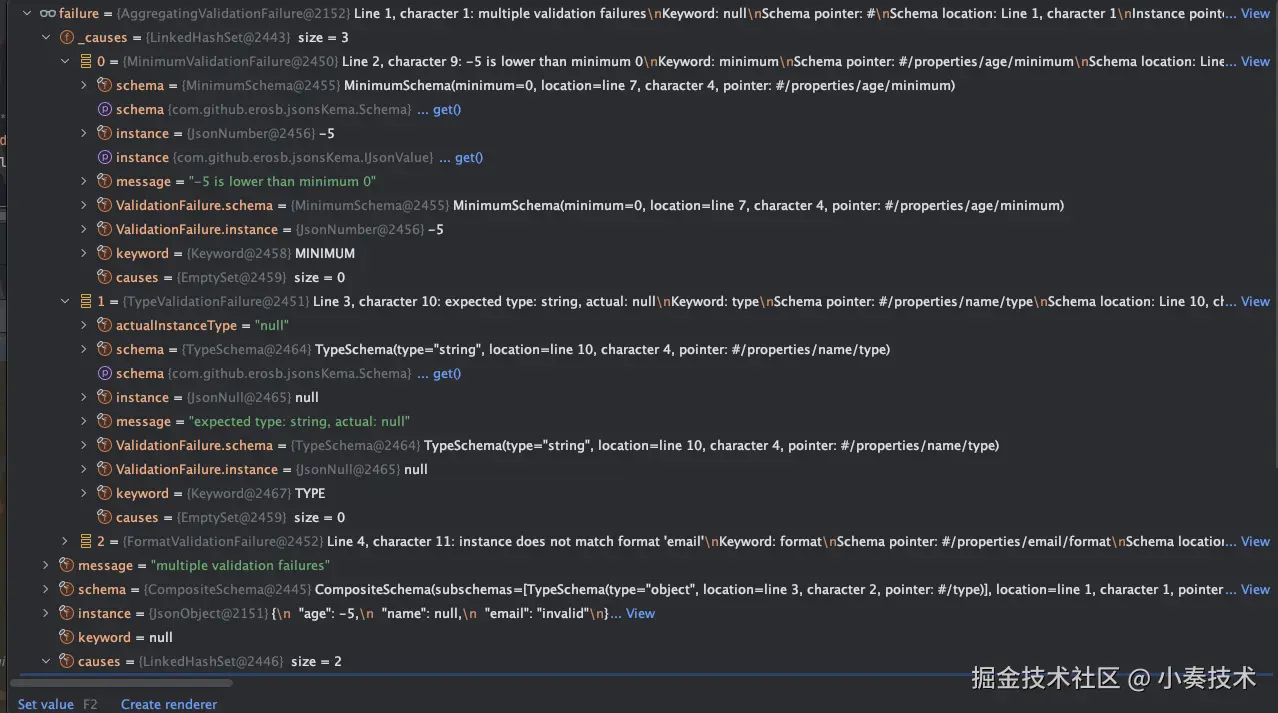This screenshot has height=713, width=1278.
Task: Click Create renderer link
Action: point(169,704)
